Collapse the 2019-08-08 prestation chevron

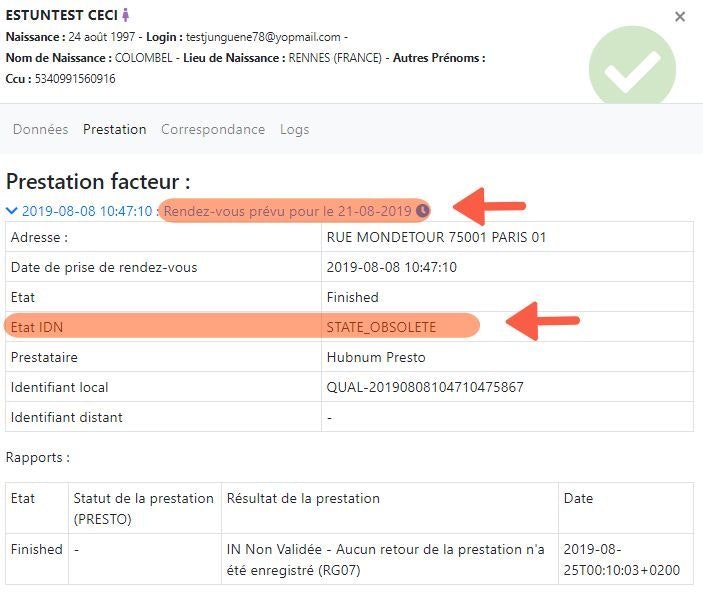[x=12, y=211]
